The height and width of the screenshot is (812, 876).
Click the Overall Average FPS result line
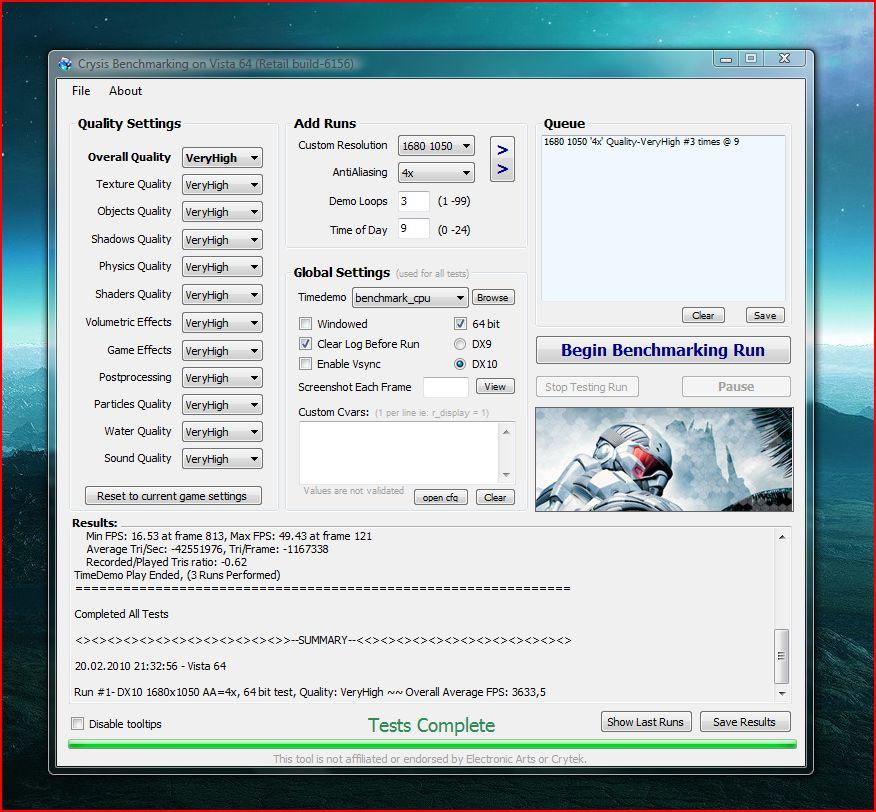coord(310,692)
